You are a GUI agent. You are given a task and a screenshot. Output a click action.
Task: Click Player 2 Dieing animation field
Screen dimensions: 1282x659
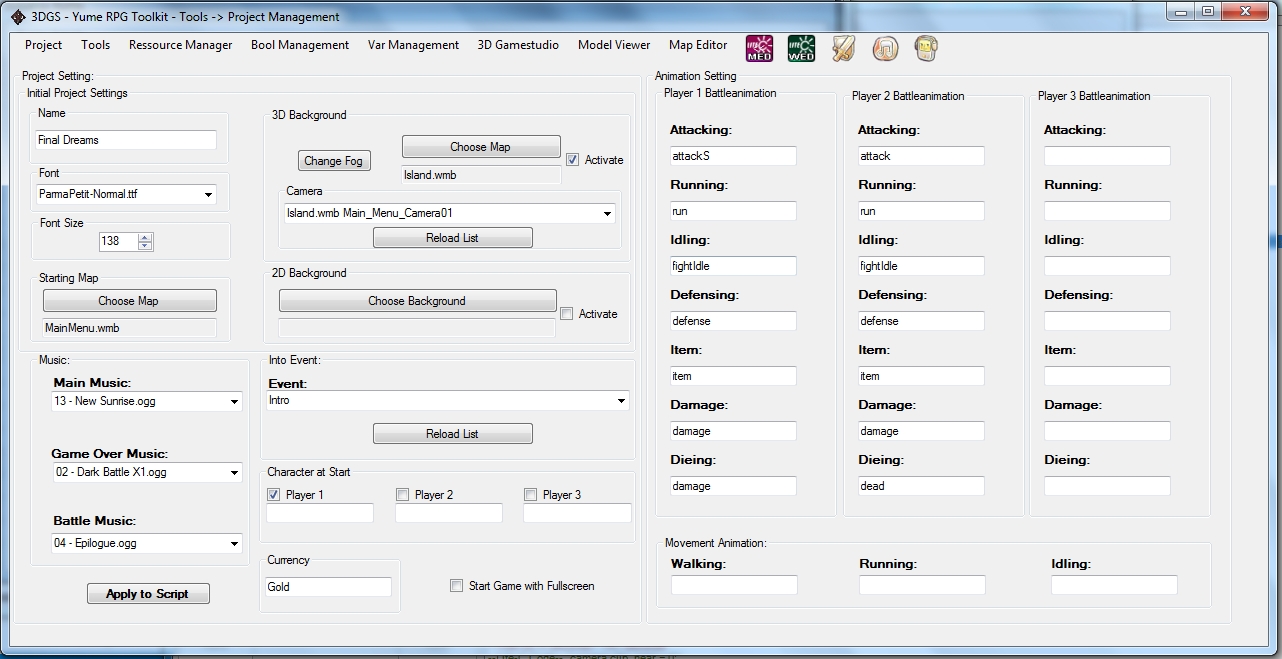(921, 486)
